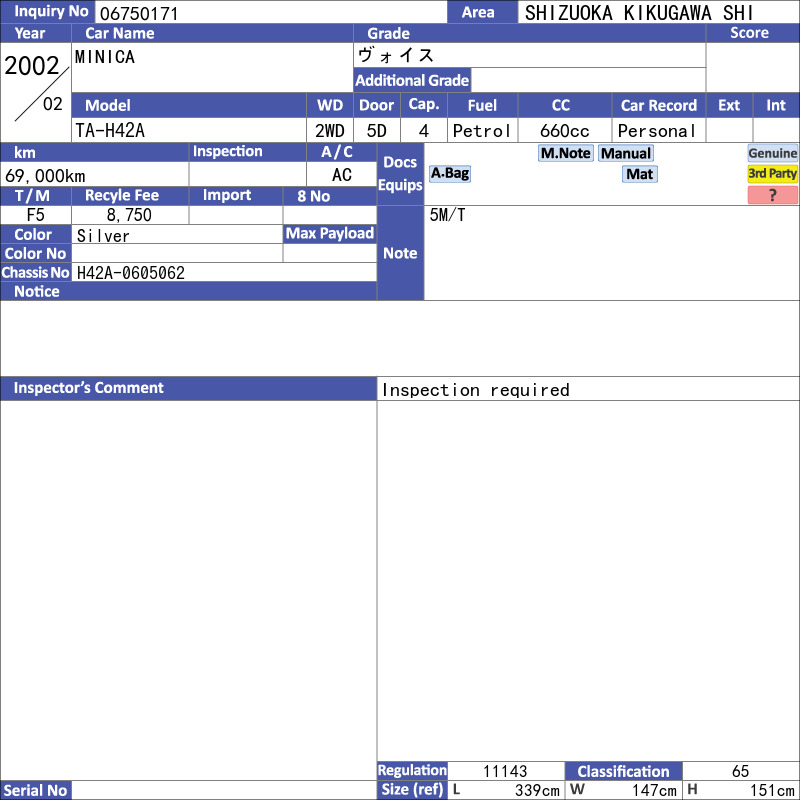Select the Manual equipment badge
This screenshot has height=800, width=800.
626,153
